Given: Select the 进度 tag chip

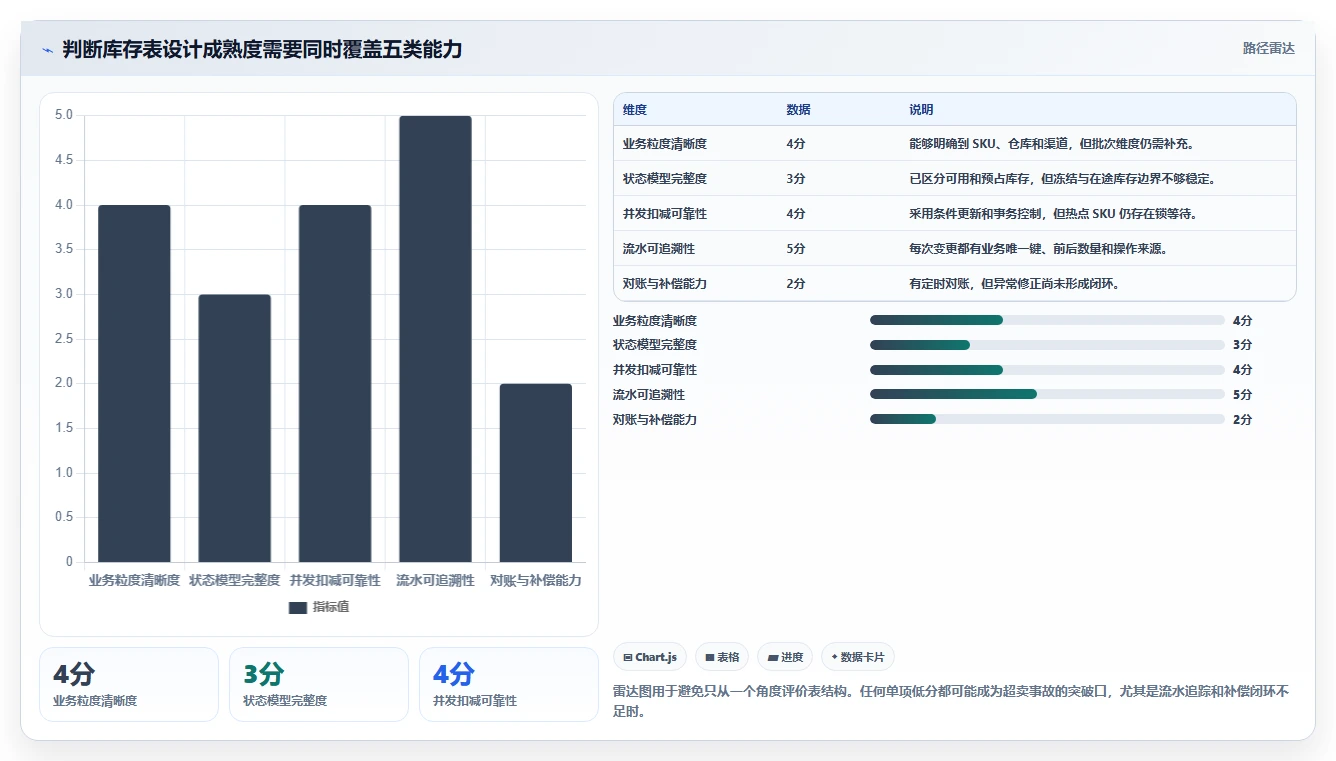Looking at the screenshot, I should pyautogui.click(x=785, y=657).
